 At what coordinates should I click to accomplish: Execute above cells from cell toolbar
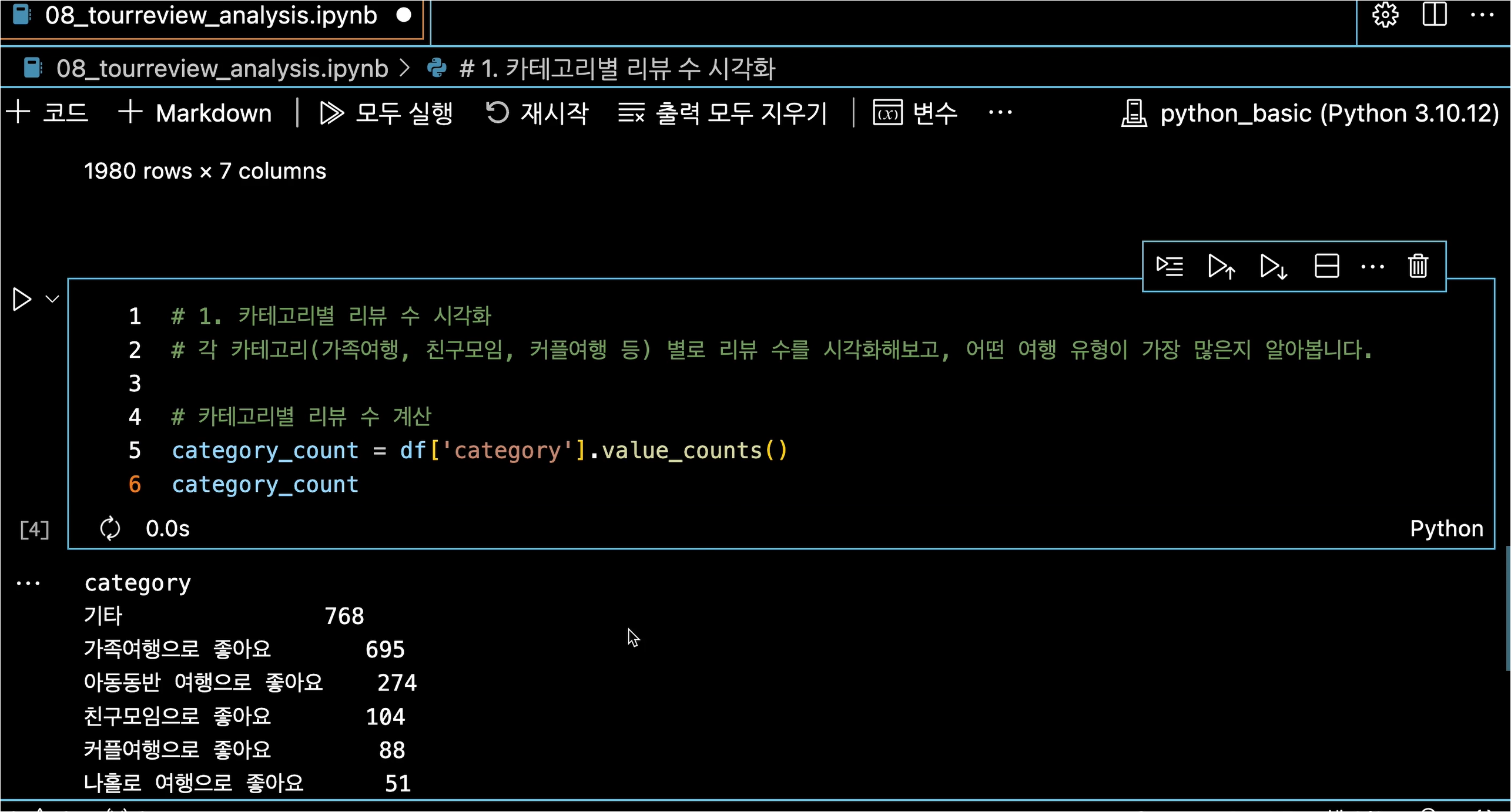point(1221,266)
